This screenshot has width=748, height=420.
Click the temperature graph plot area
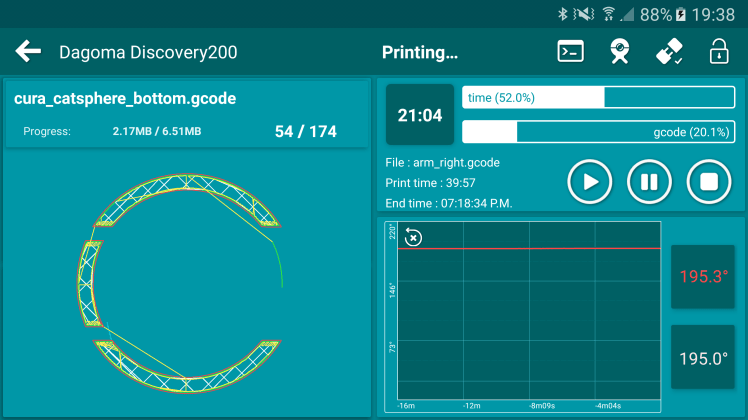[530, 320]
